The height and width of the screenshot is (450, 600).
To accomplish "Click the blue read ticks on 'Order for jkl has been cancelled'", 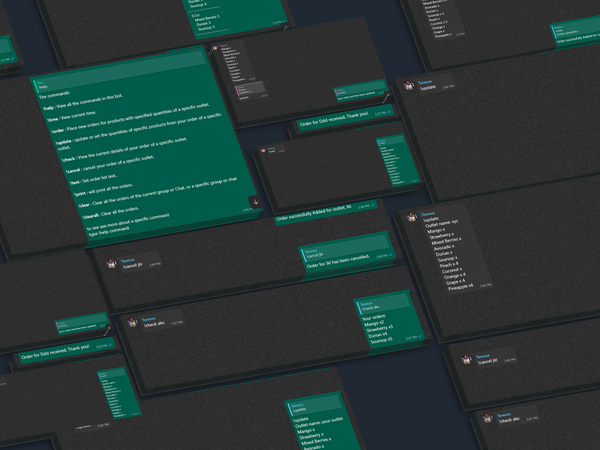I will (x=390, y=255).
